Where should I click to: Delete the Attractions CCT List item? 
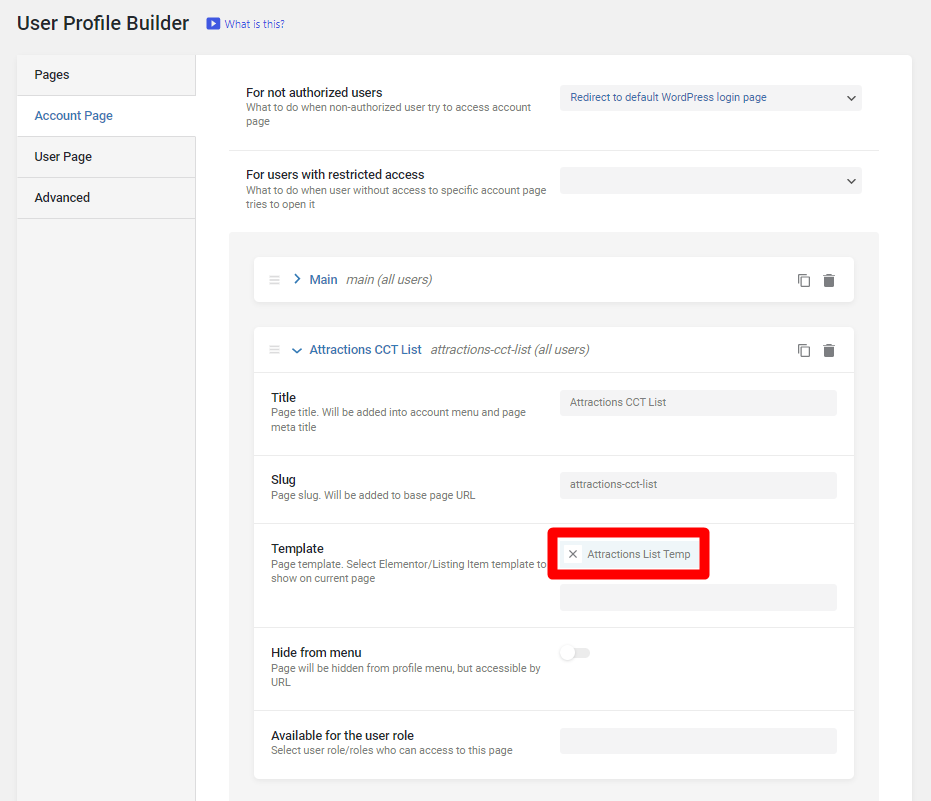pyautogui.click(x=829, y=350)
